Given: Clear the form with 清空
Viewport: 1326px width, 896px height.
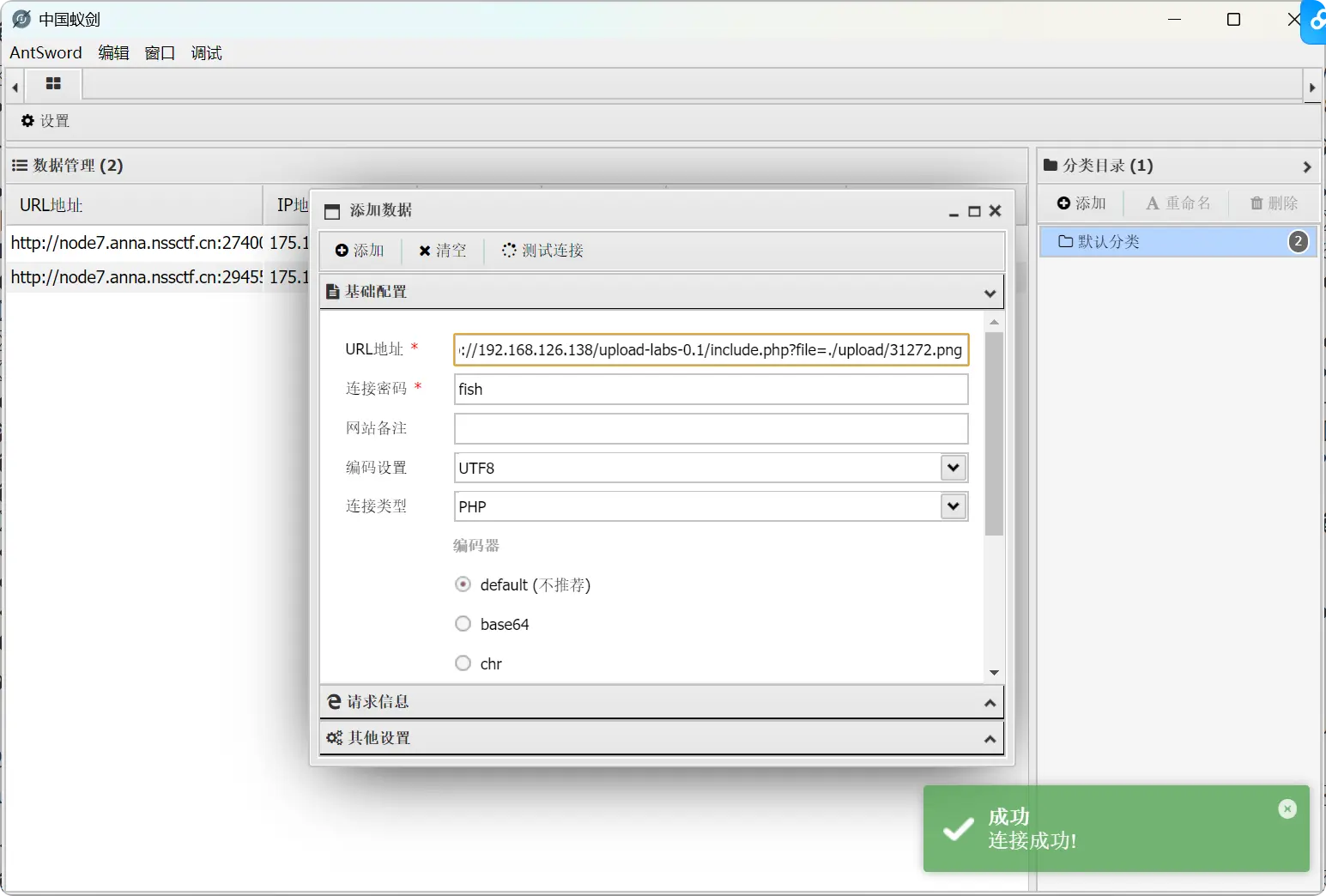Looking at the screenshot, I should 443,251.
